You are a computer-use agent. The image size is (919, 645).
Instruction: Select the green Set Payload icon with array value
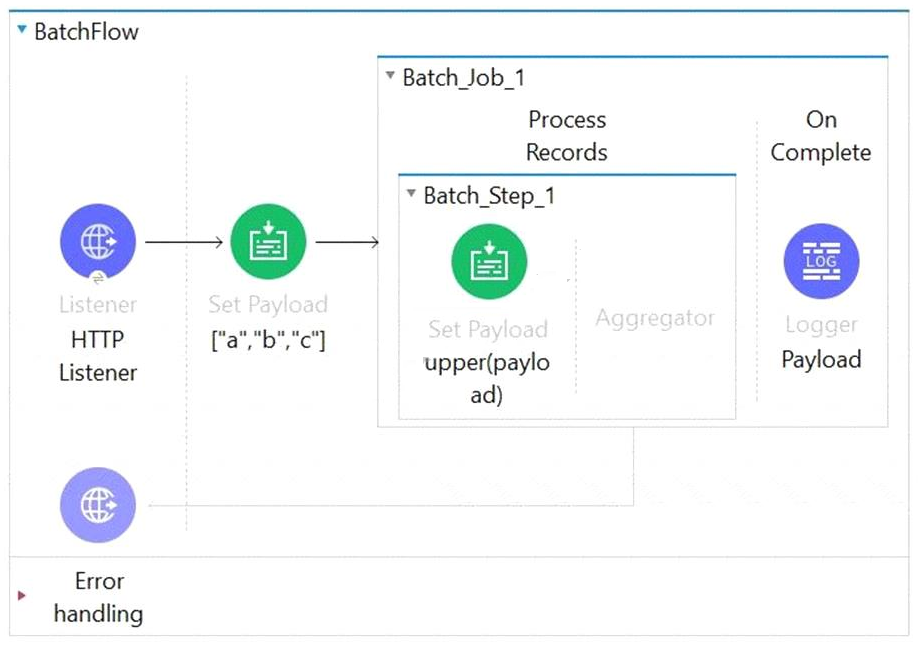[x=268, y=242]
